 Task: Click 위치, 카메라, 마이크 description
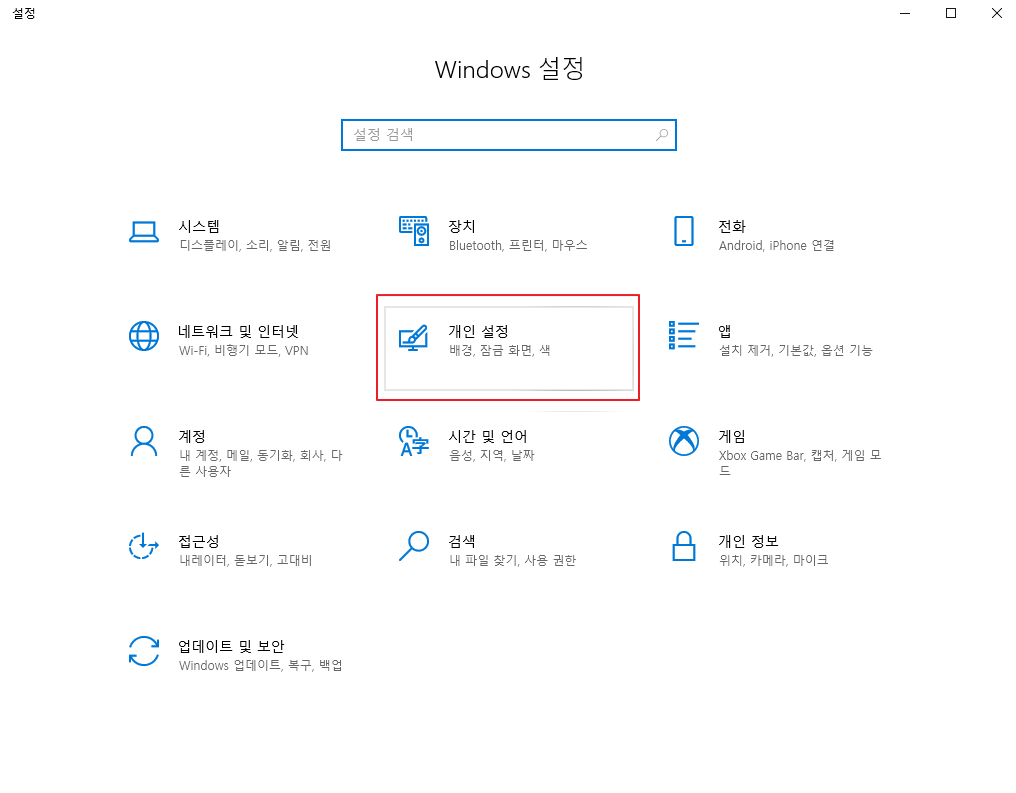tap(774, 560)
